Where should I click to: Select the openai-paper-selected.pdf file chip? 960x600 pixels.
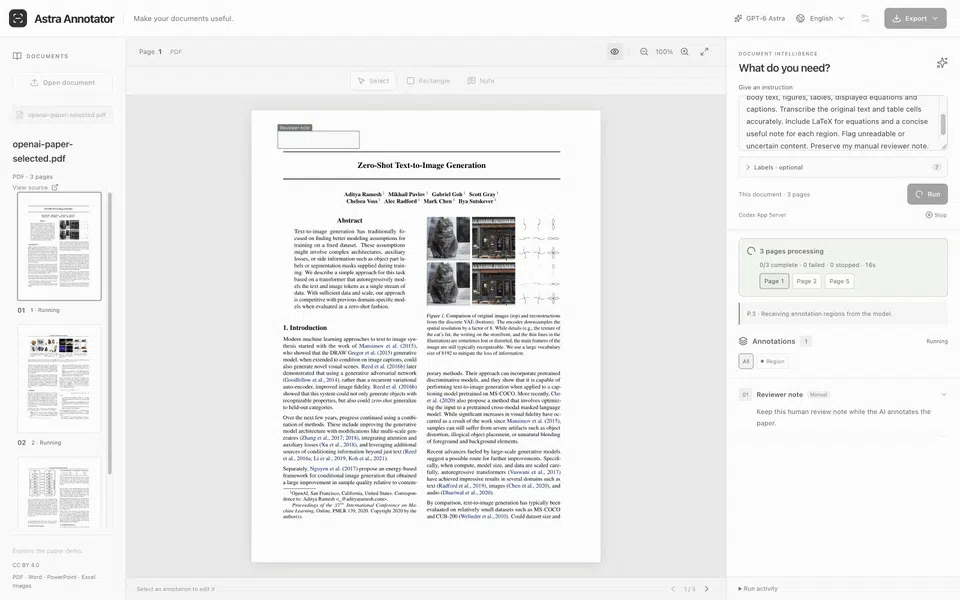63,114
